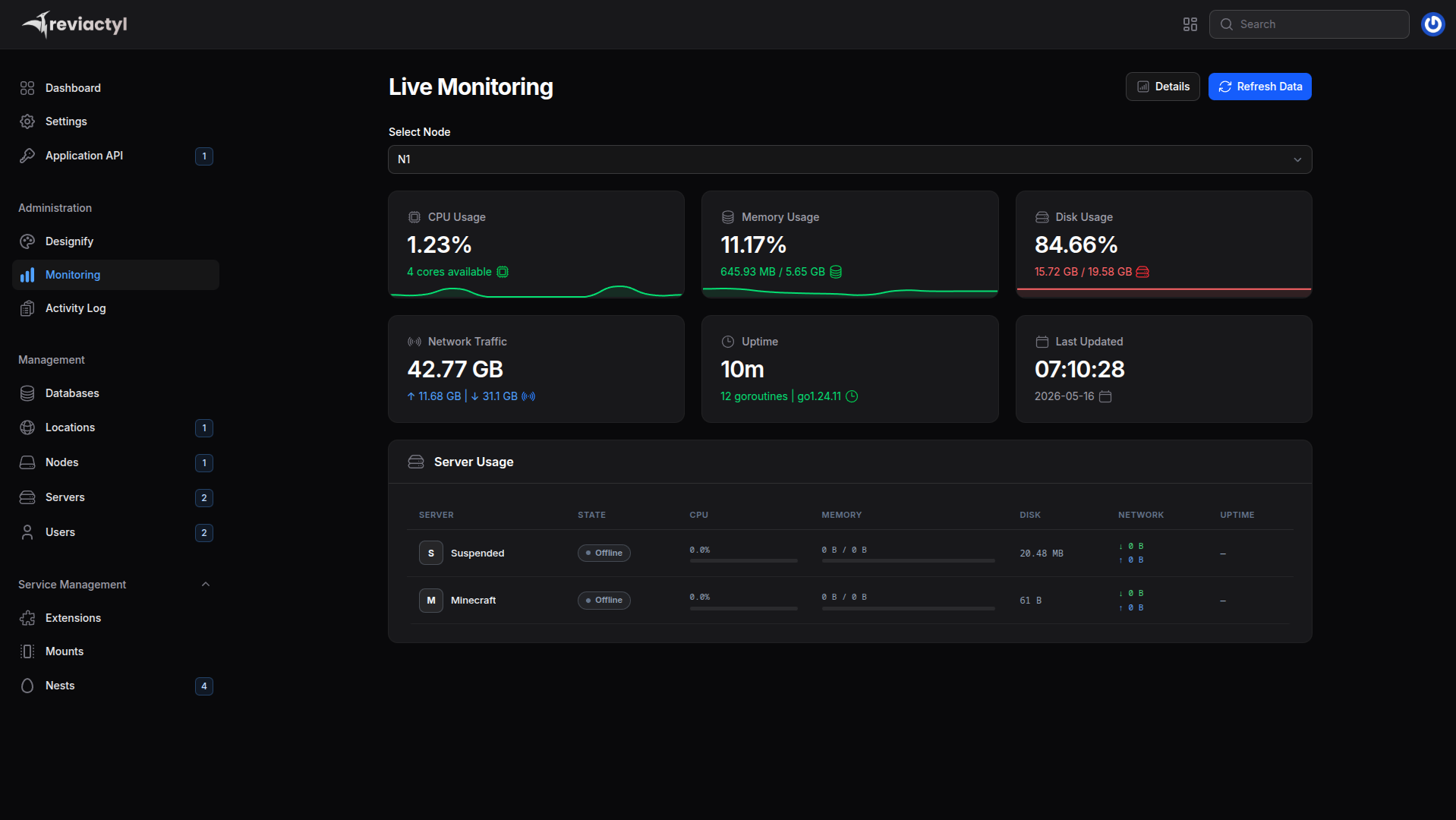Screen dimensions: 1456x820
Task: Click the Select Node dropdown chevron
Action: (1297, 159)
